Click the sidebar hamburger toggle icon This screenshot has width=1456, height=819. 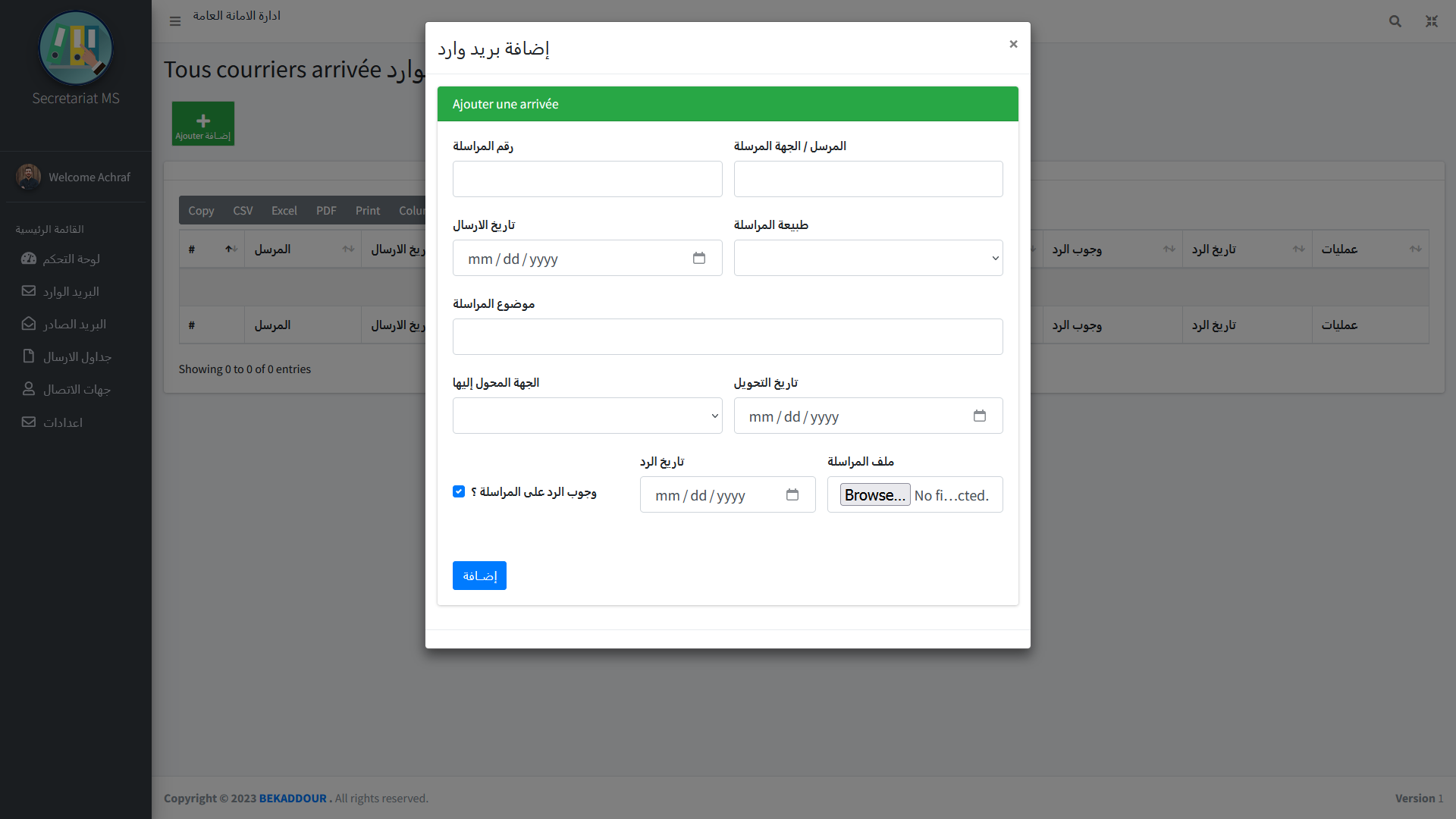point(175,21)
